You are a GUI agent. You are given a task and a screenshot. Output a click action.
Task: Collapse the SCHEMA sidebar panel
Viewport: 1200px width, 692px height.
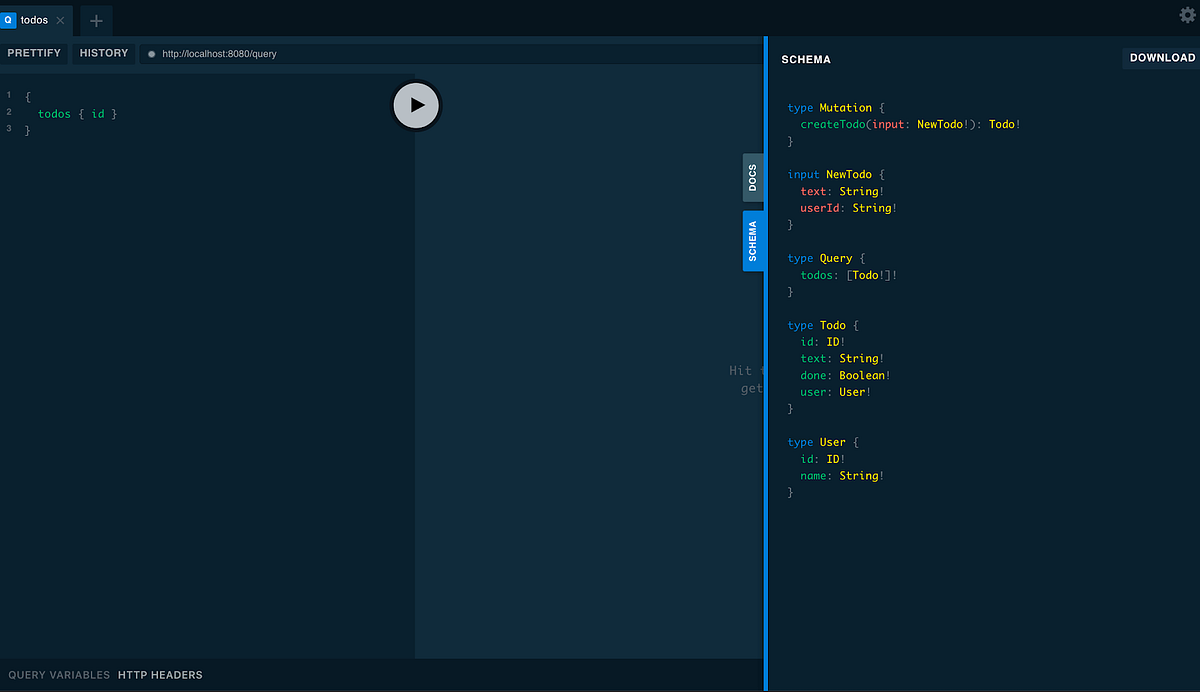point(754,241)
